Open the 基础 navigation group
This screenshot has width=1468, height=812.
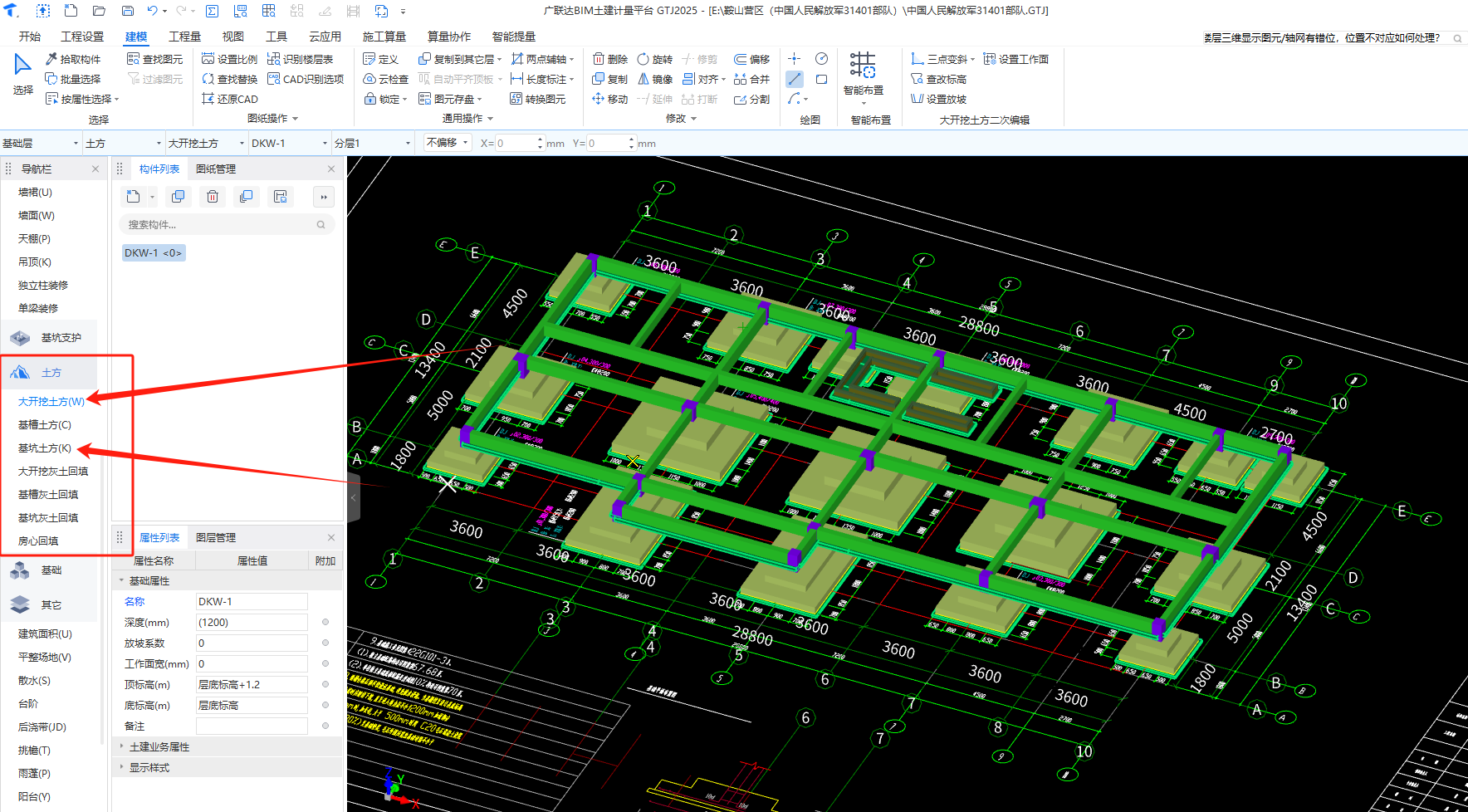48,570
